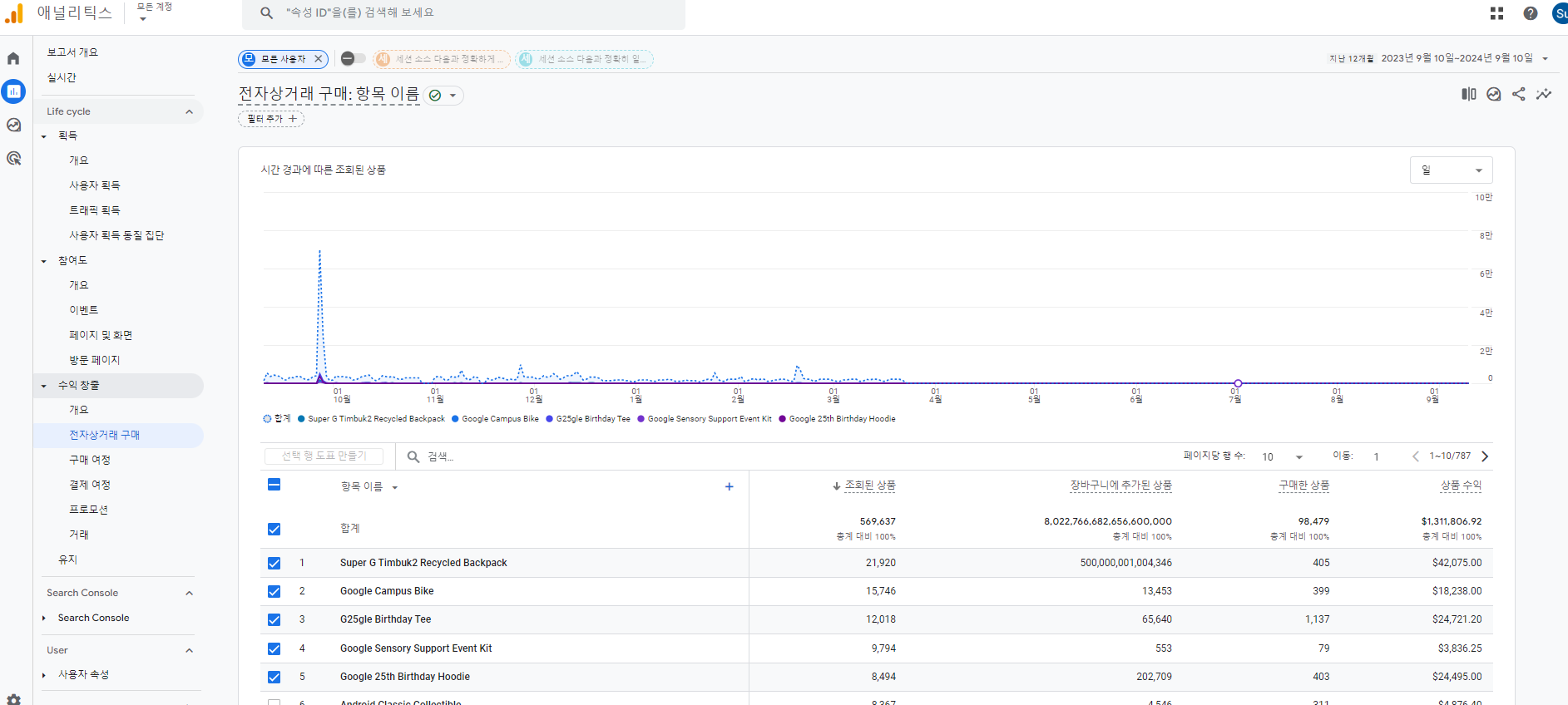This screenshot has height=705, width=1568.
Task: Open the Google apps grid
Action: [x=1496, y=13]
